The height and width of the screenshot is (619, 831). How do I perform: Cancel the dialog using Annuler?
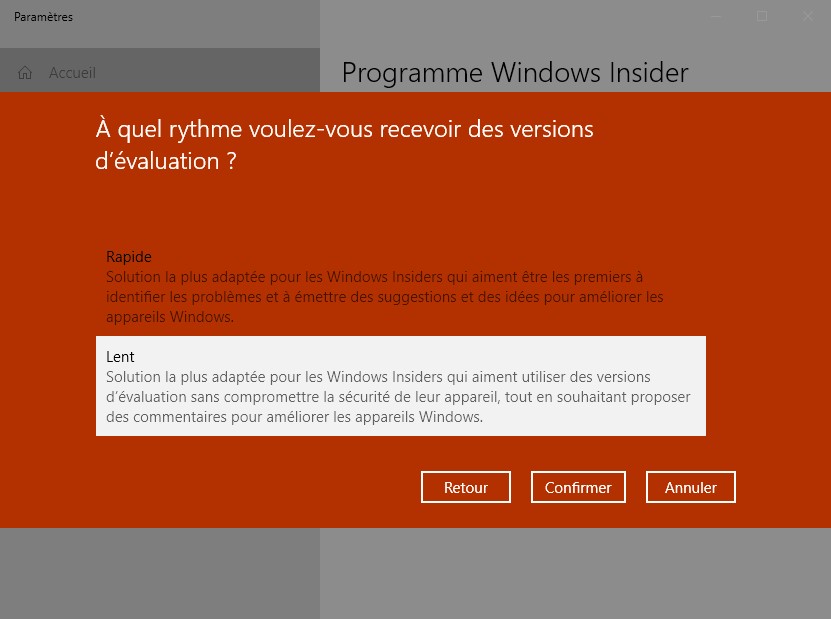click(x=691, y=487)
